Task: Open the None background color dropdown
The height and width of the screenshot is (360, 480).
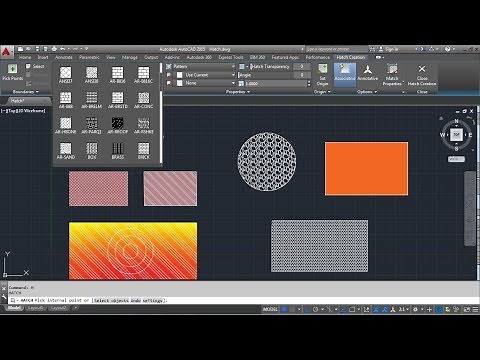Action: pos(206,83)
